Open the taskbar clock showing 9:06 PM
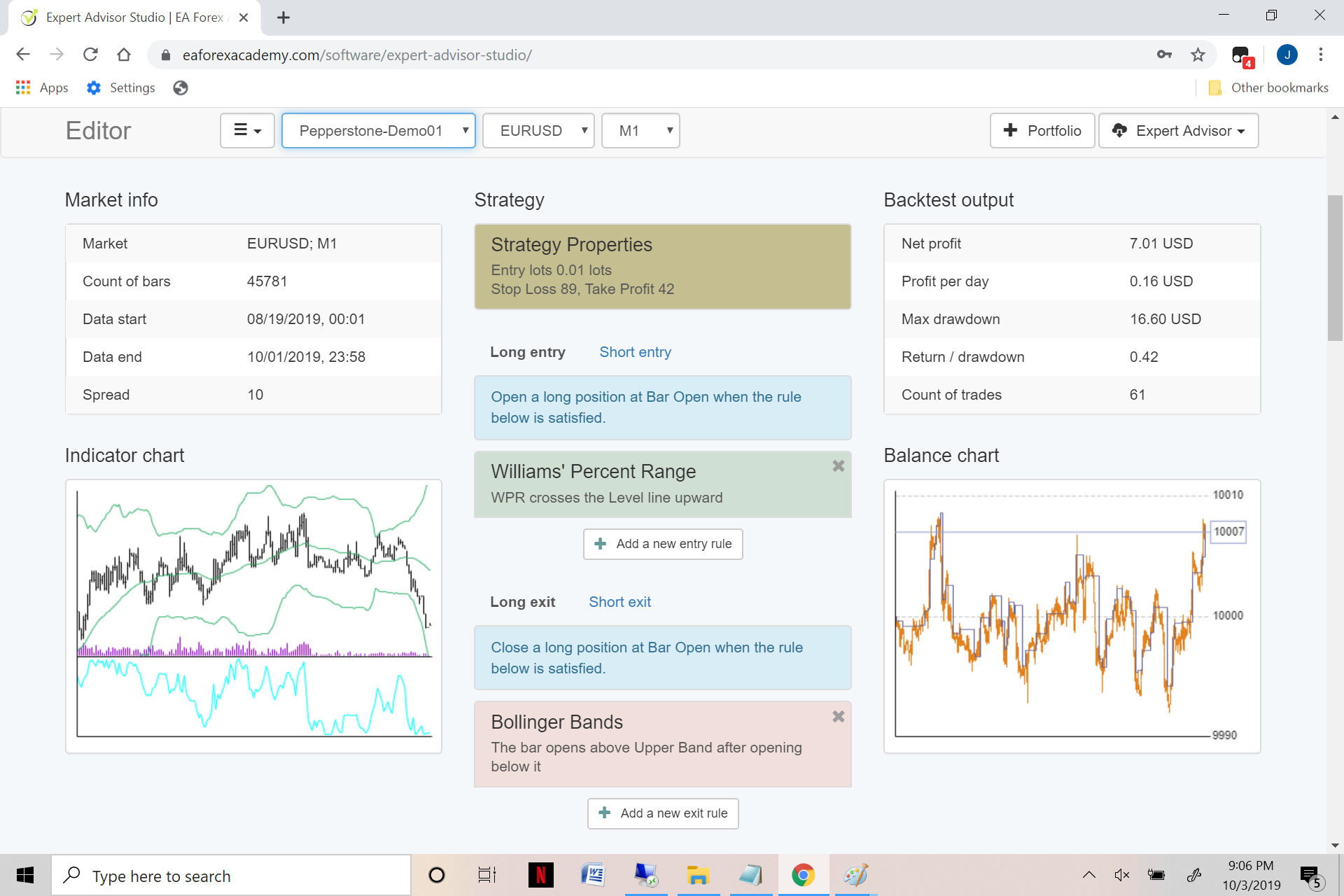 pyautogui.click(x=1251, y=875)
